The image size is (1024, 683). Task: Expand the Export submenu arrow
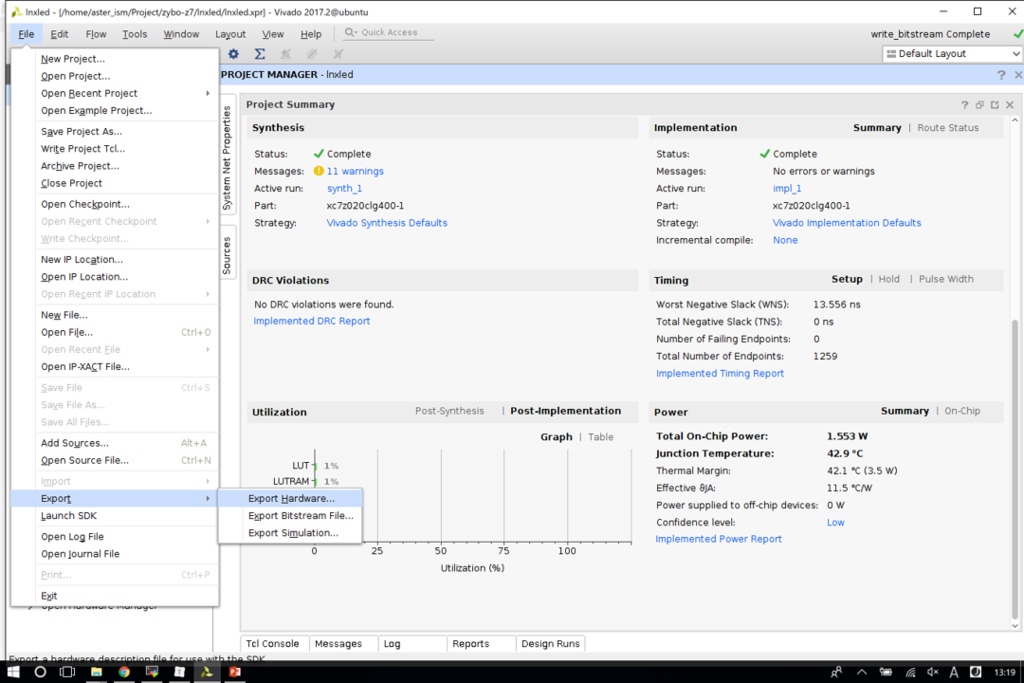pyautogui.click(x=208, y=499)
